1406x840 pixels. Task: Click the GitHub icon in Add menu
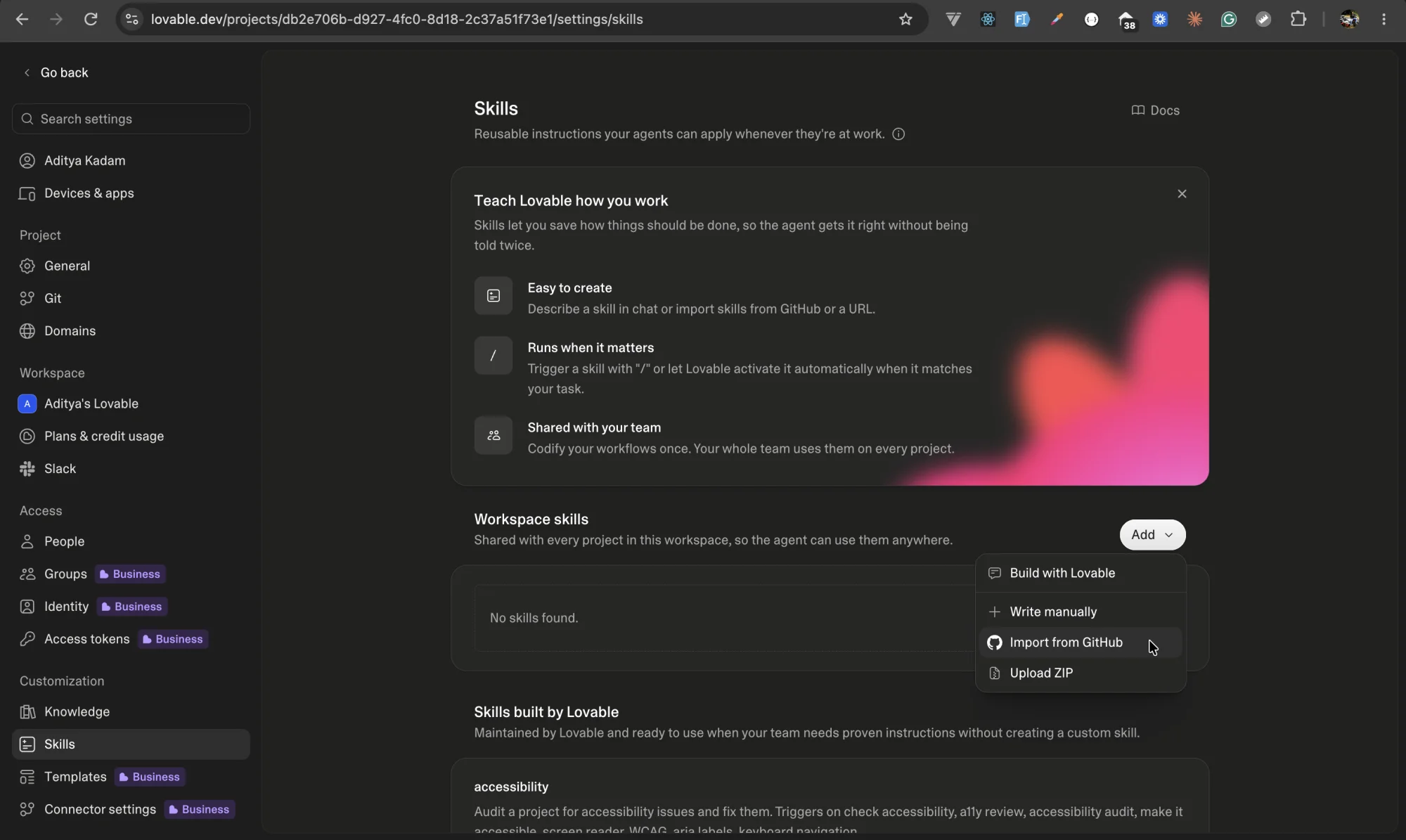tap(994, 642)
